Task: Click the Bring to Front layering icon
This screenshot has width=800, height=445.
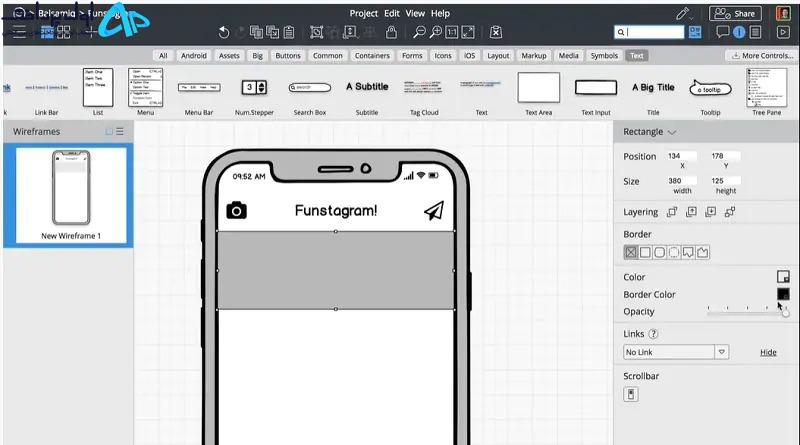Action: pyautogui.click(x=672, y=212)
